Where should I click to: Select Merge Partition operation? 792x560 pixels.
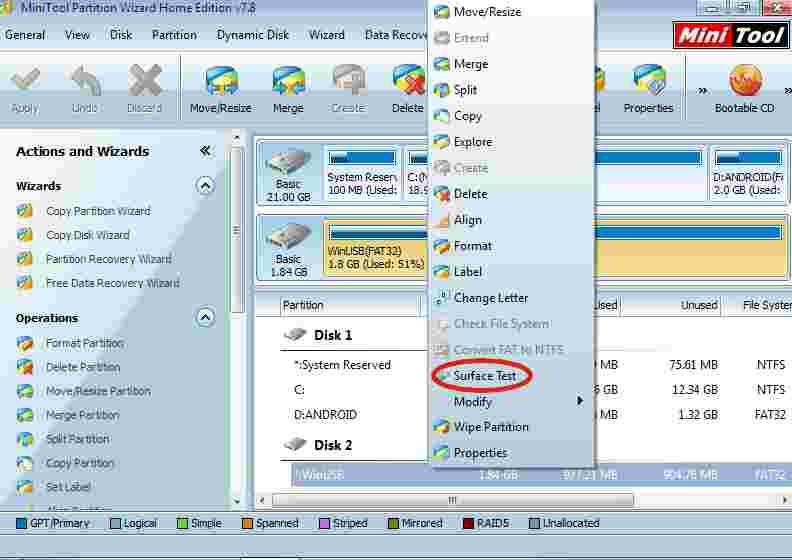82,415
